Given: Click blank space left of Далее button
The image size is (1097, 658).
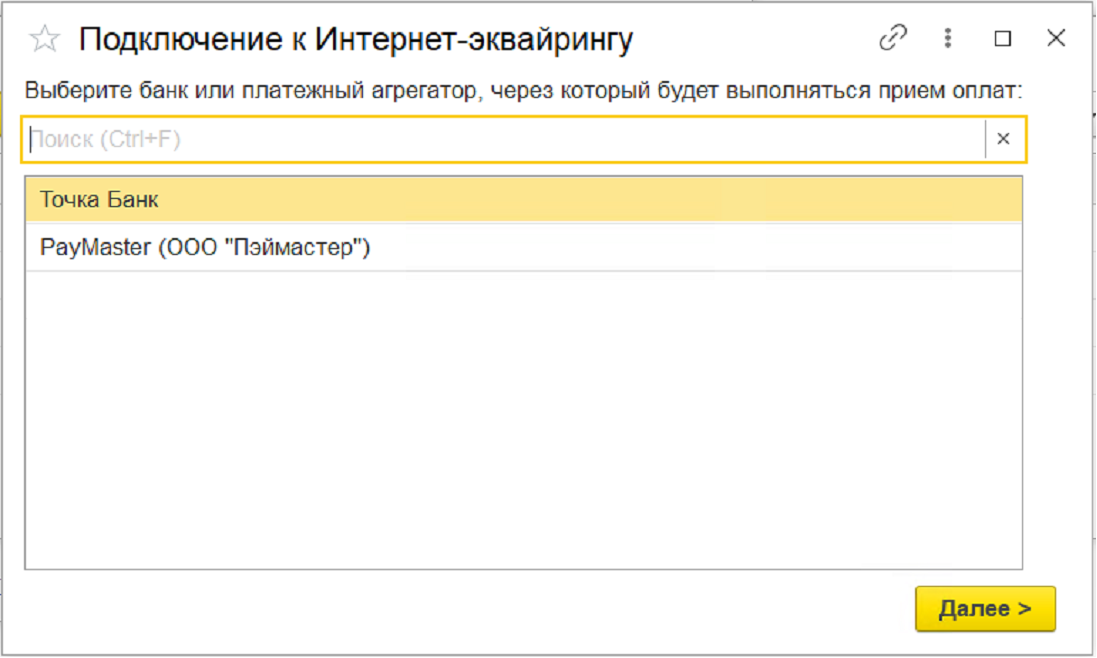Looking at the screenshot, I should click(600, 608).
